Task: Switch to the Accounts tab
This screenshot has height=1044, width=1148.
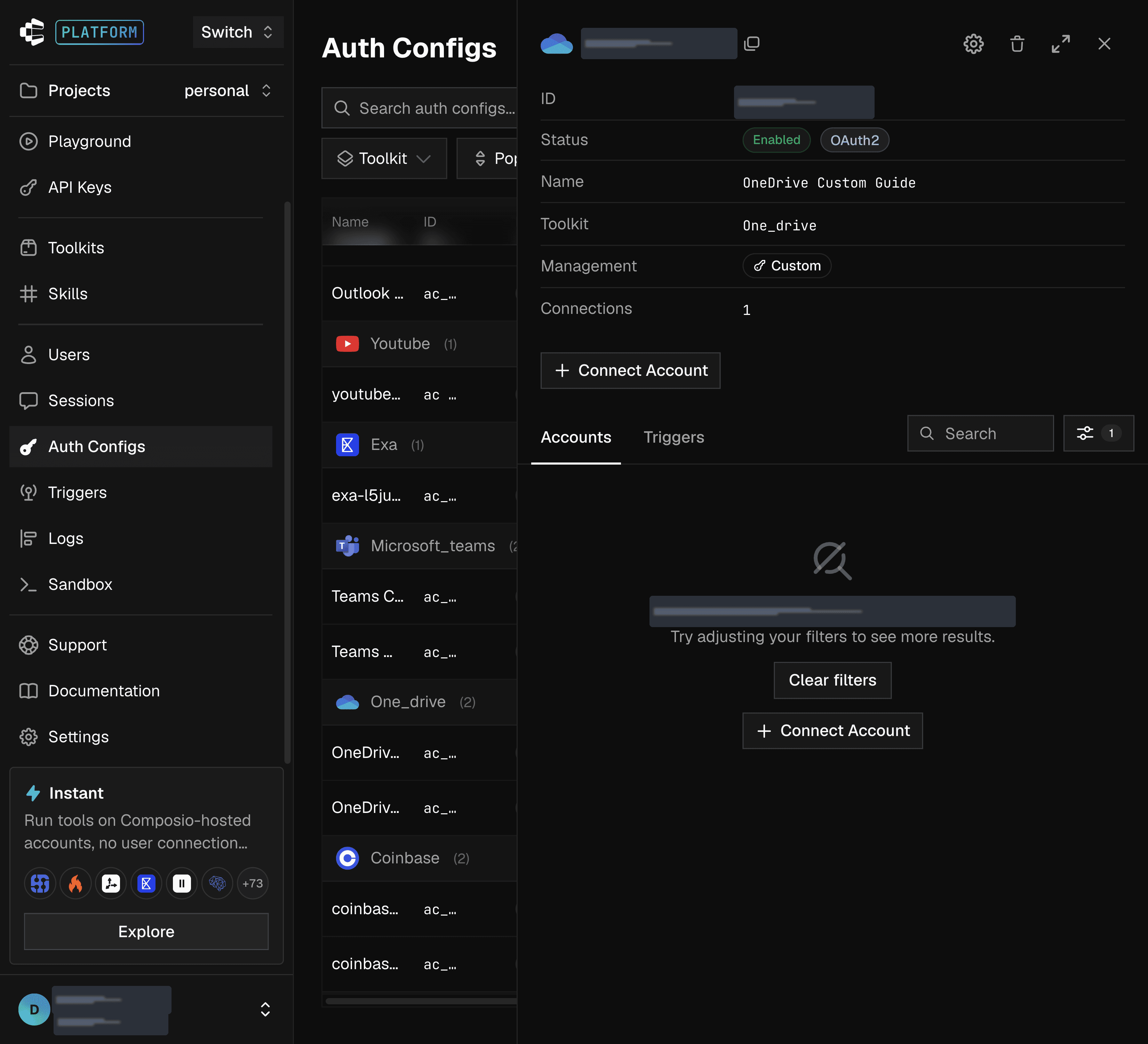Action: coord(576,437)
